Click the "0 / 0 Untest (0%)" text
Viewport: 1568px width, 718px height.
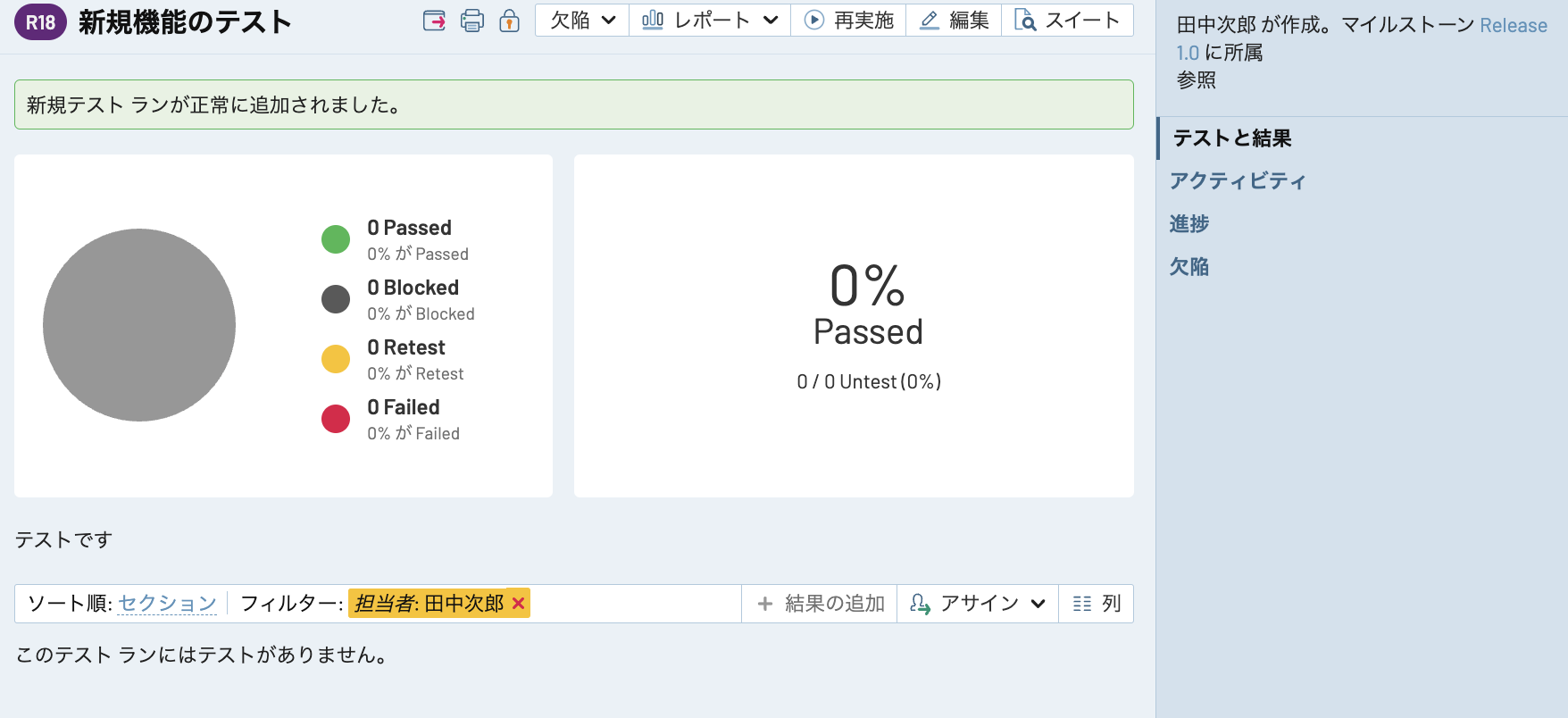tap(869, 381)
